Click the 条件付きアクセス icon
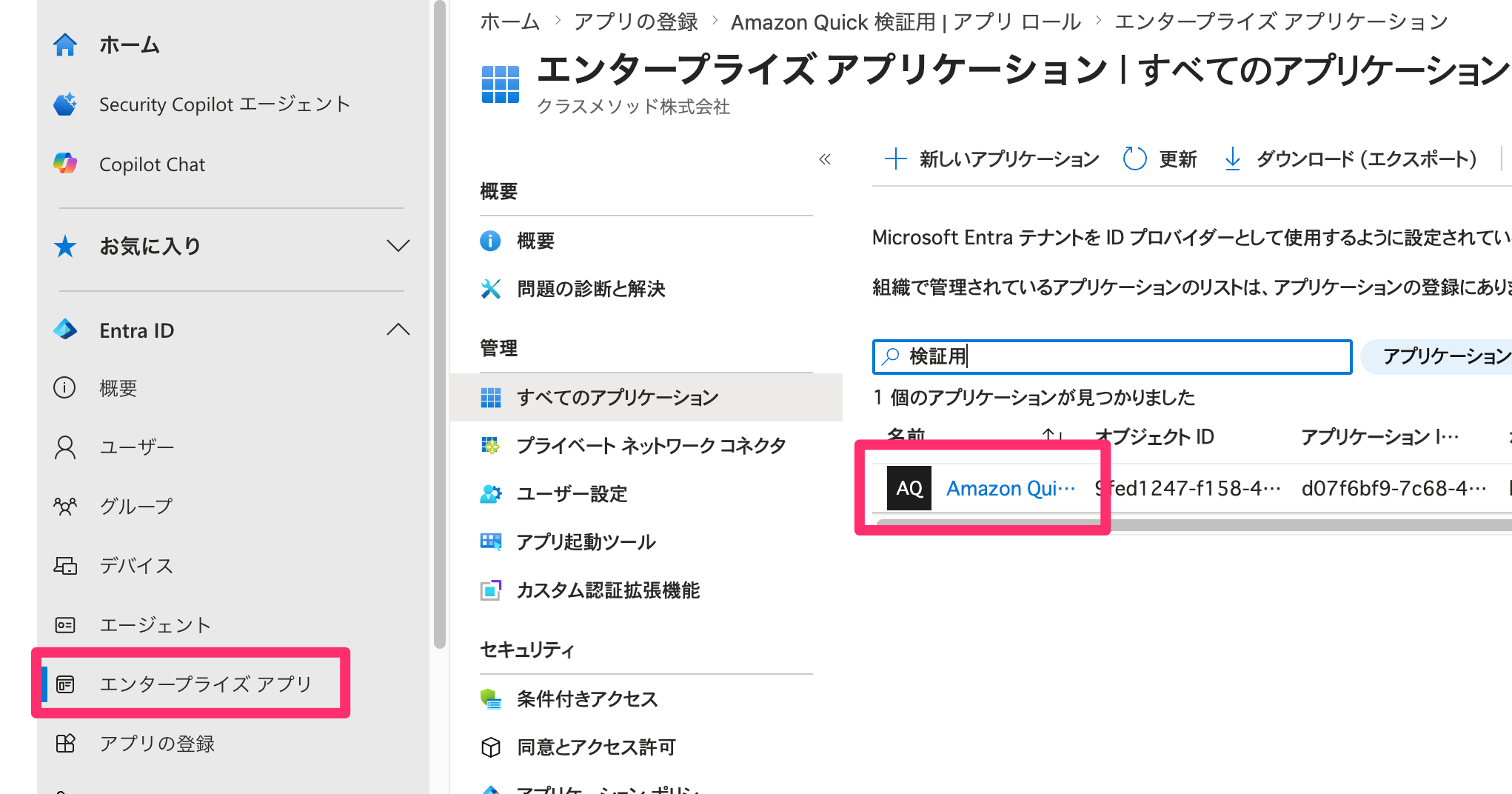 tap(490, 698)
